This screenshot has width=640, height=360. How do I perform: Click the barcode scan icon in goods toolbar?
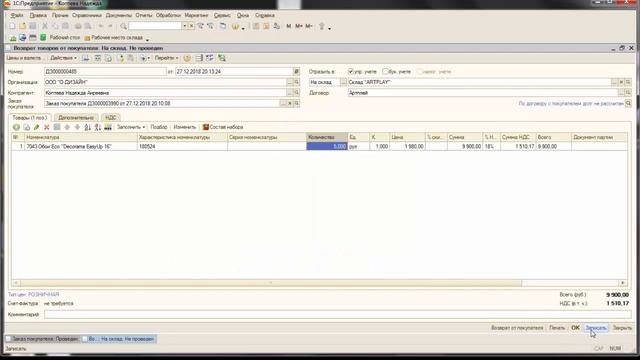[108, 127]
